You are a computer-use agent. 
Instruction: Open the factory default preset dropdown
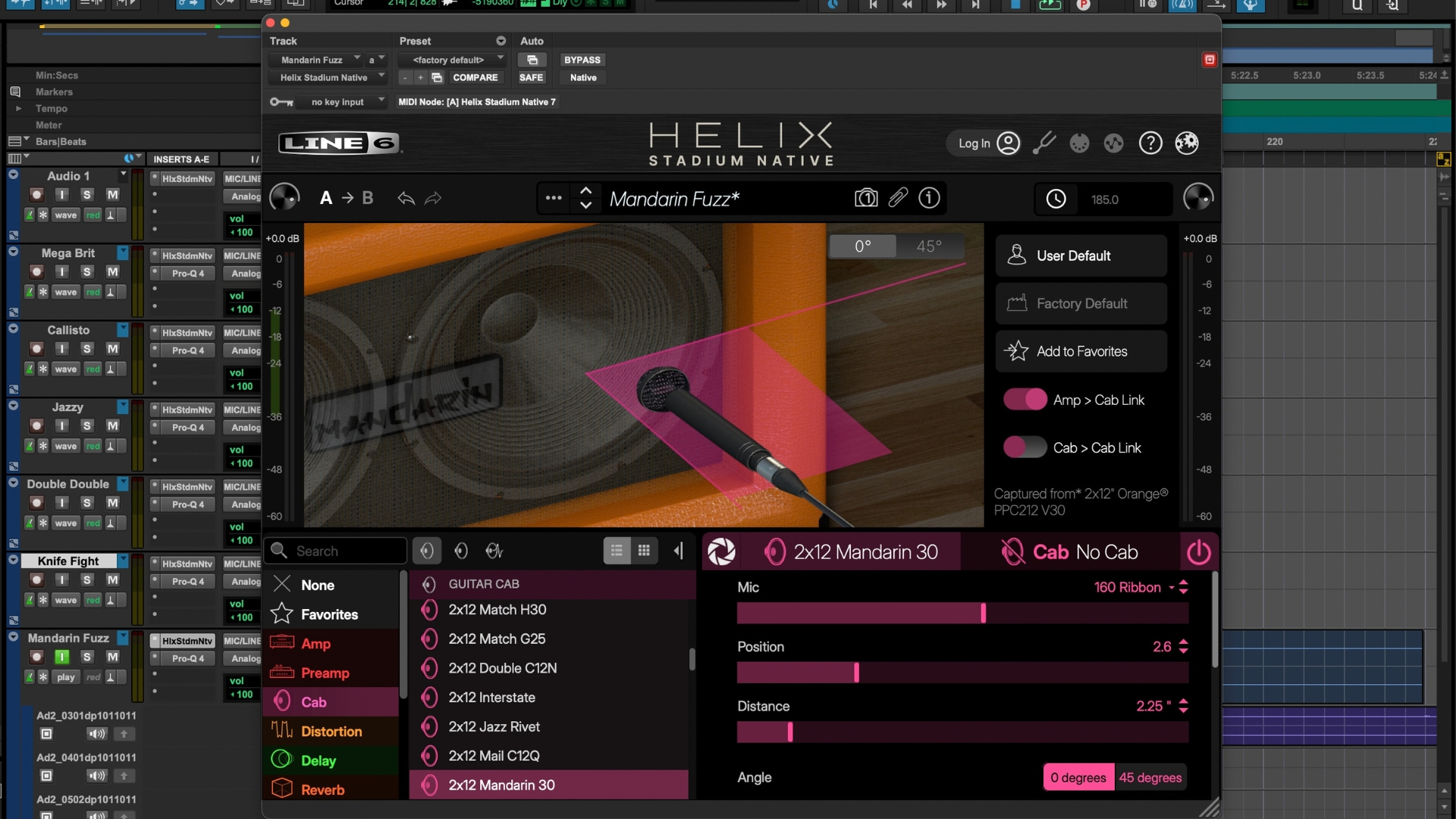[453, 60]
